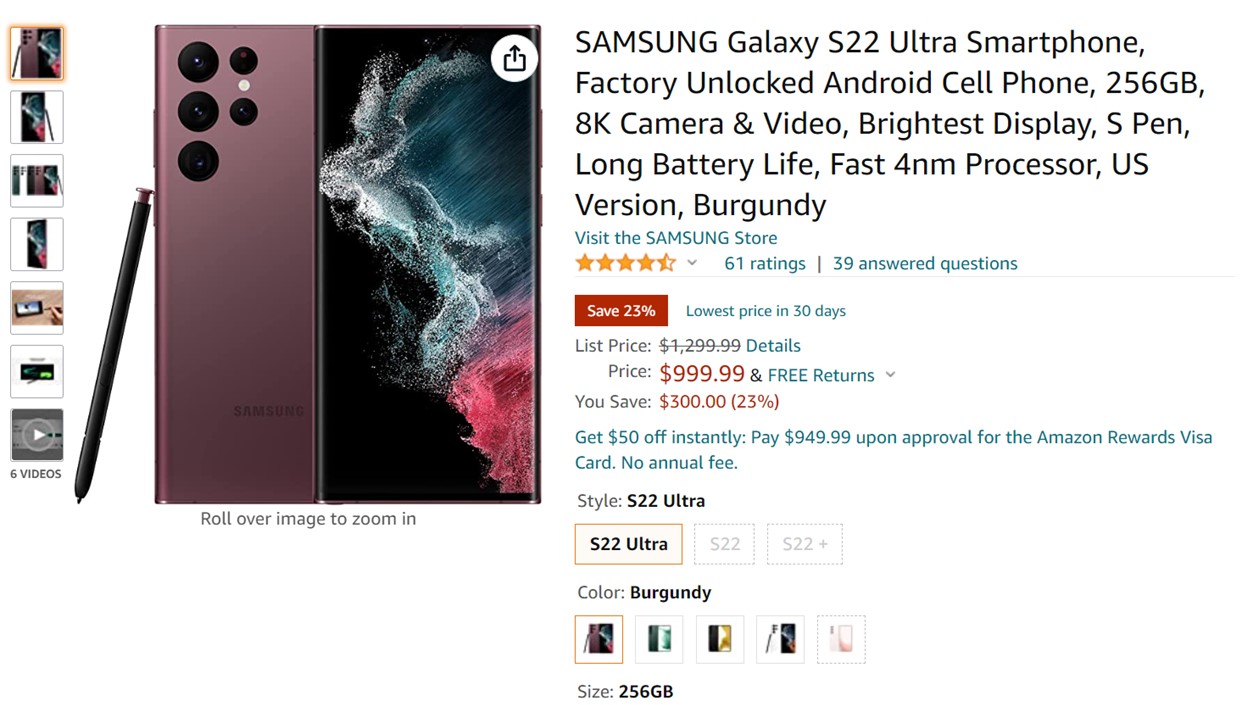Viewport: 1253px width, 705px height.
Task: Select the green phone color swatch
Action: (659, 639)
